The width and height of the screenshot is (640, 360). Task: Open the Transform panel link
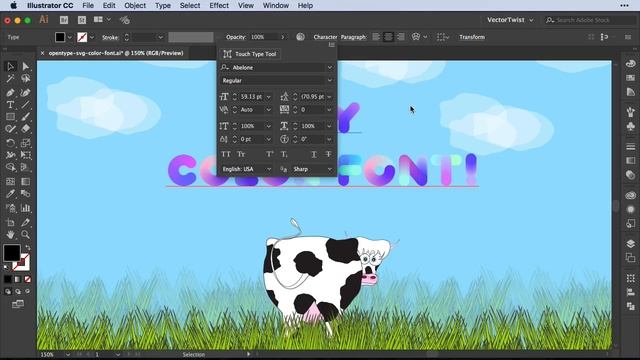click(472, 37)
